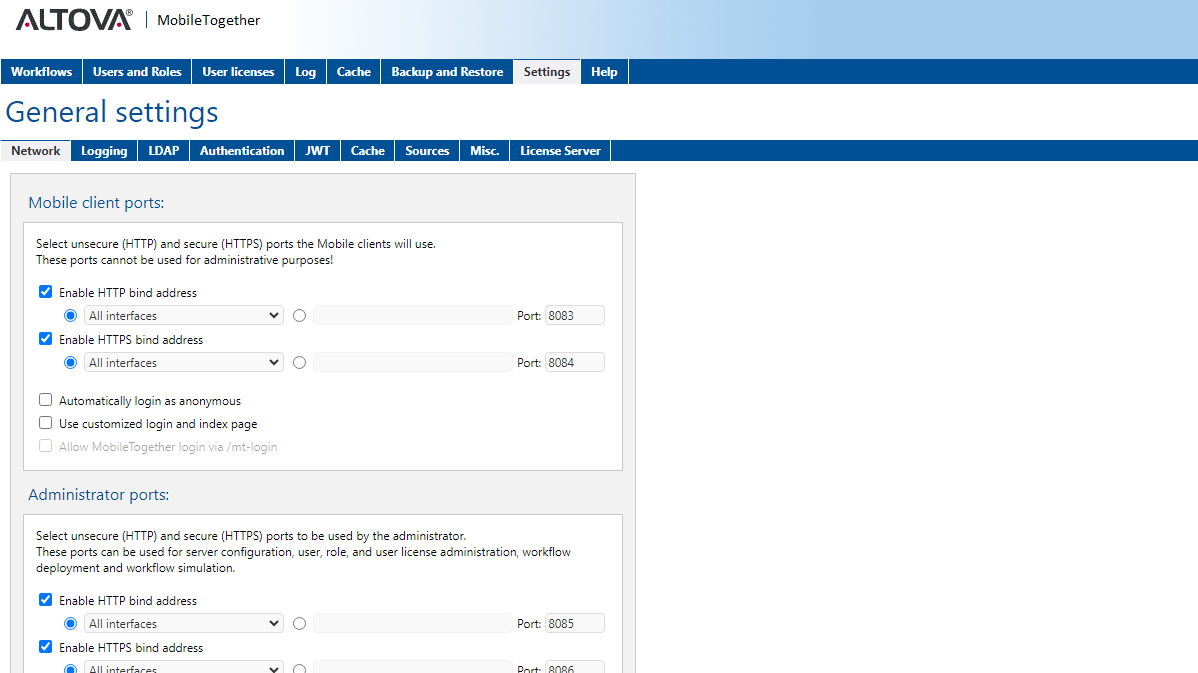Select the JWT settings subtab
This screenshot has width=1198, height=673.
pyautogui.click(x=318, y=151)
